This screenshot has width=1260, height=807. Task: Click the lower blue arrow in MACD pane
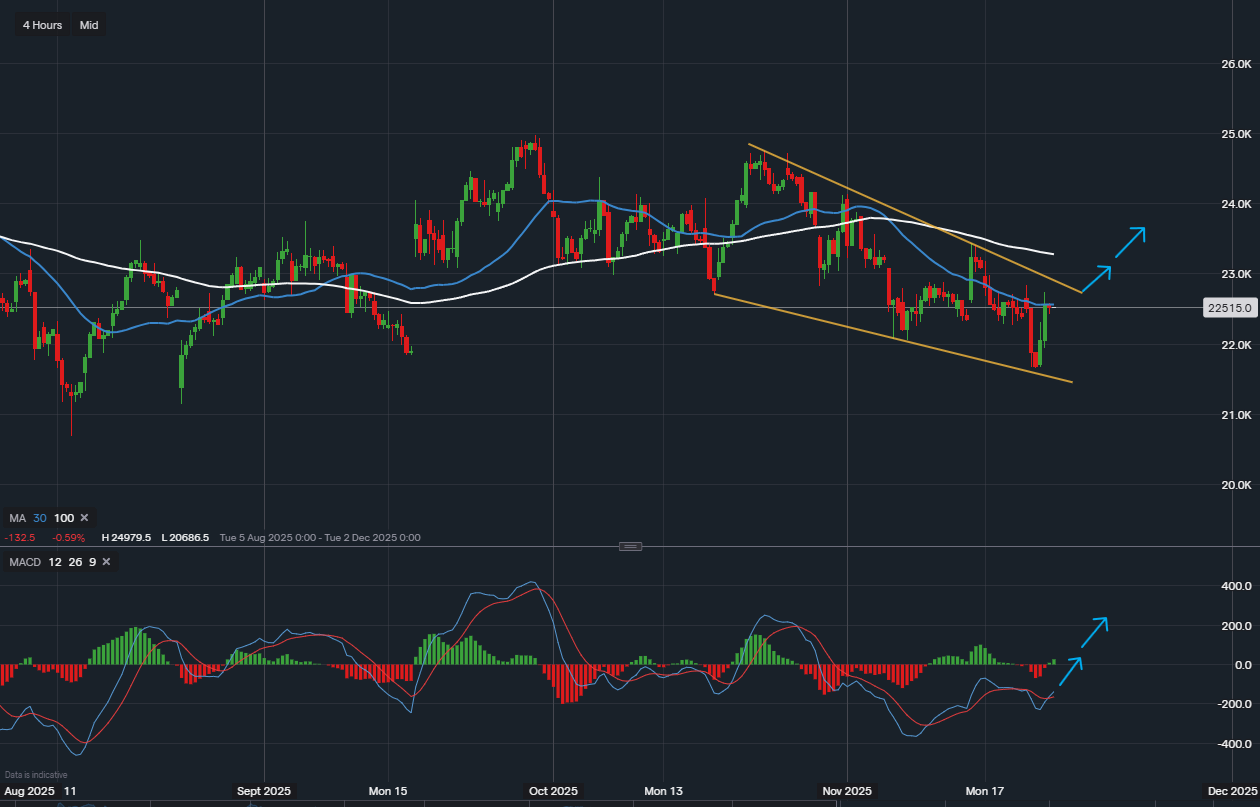1069,671
